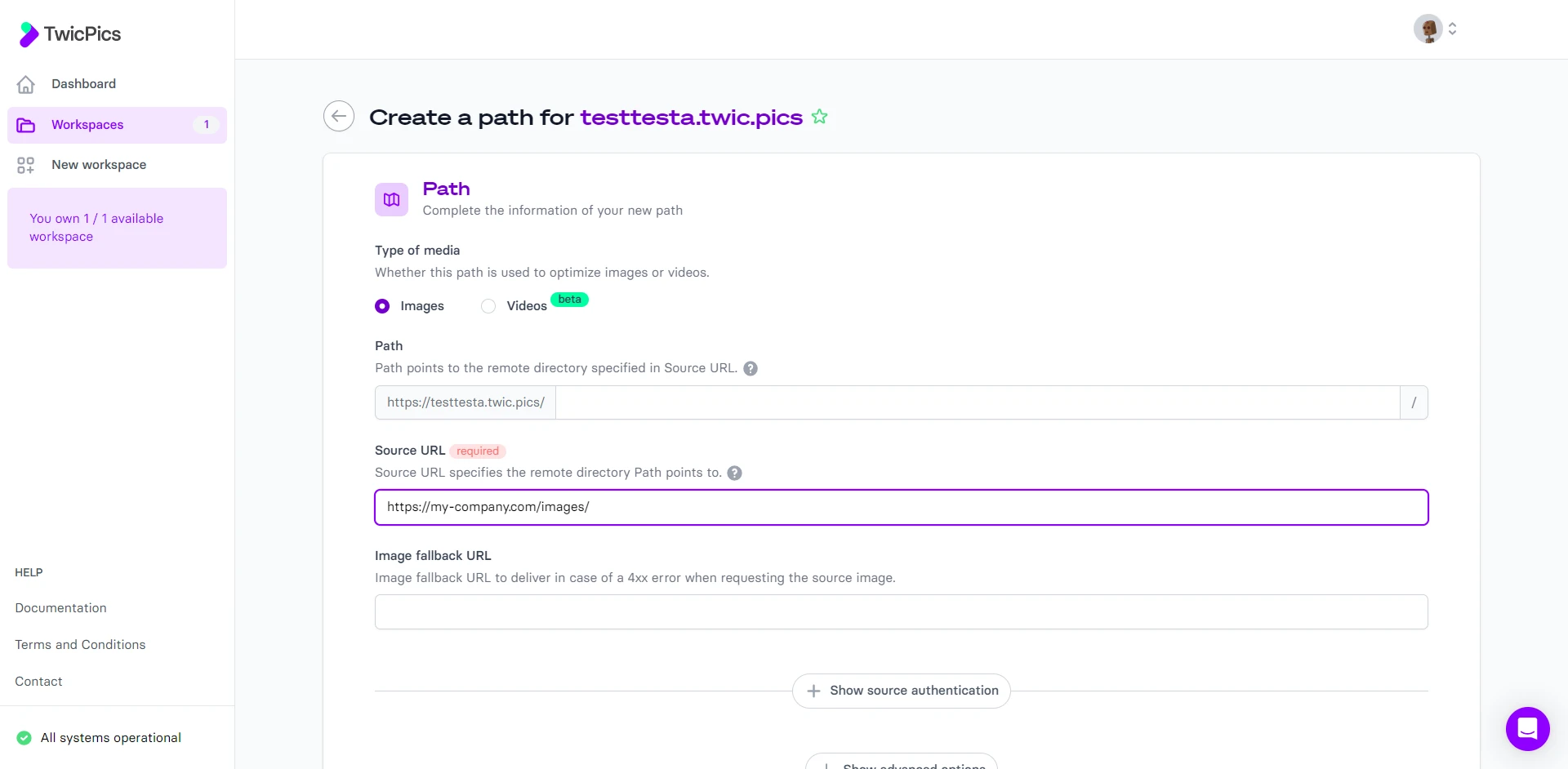This screenshot has height=769, width=1568.
Task: Open the Dashboard home icon
Action: point(26,84)
